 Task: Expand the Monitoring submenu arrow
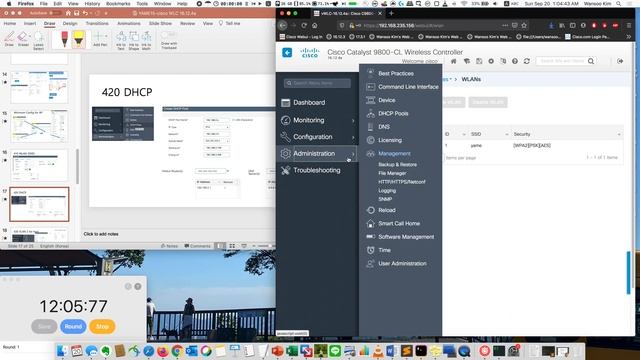[353, 120]
